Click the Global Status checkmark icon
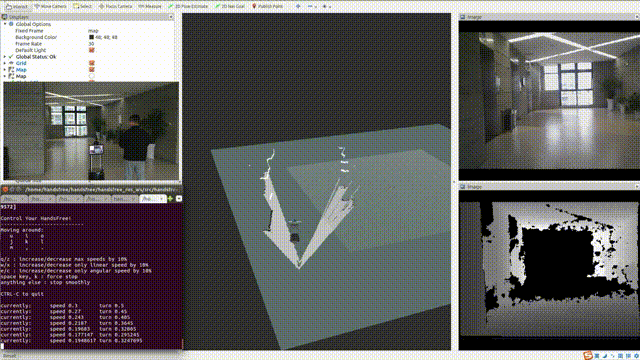640x360 pixels. tap(11, 57)
